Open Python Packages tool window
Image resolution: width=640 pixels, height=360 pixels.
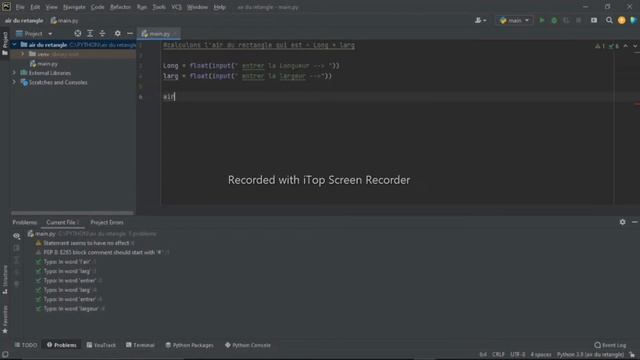[189, 345]
